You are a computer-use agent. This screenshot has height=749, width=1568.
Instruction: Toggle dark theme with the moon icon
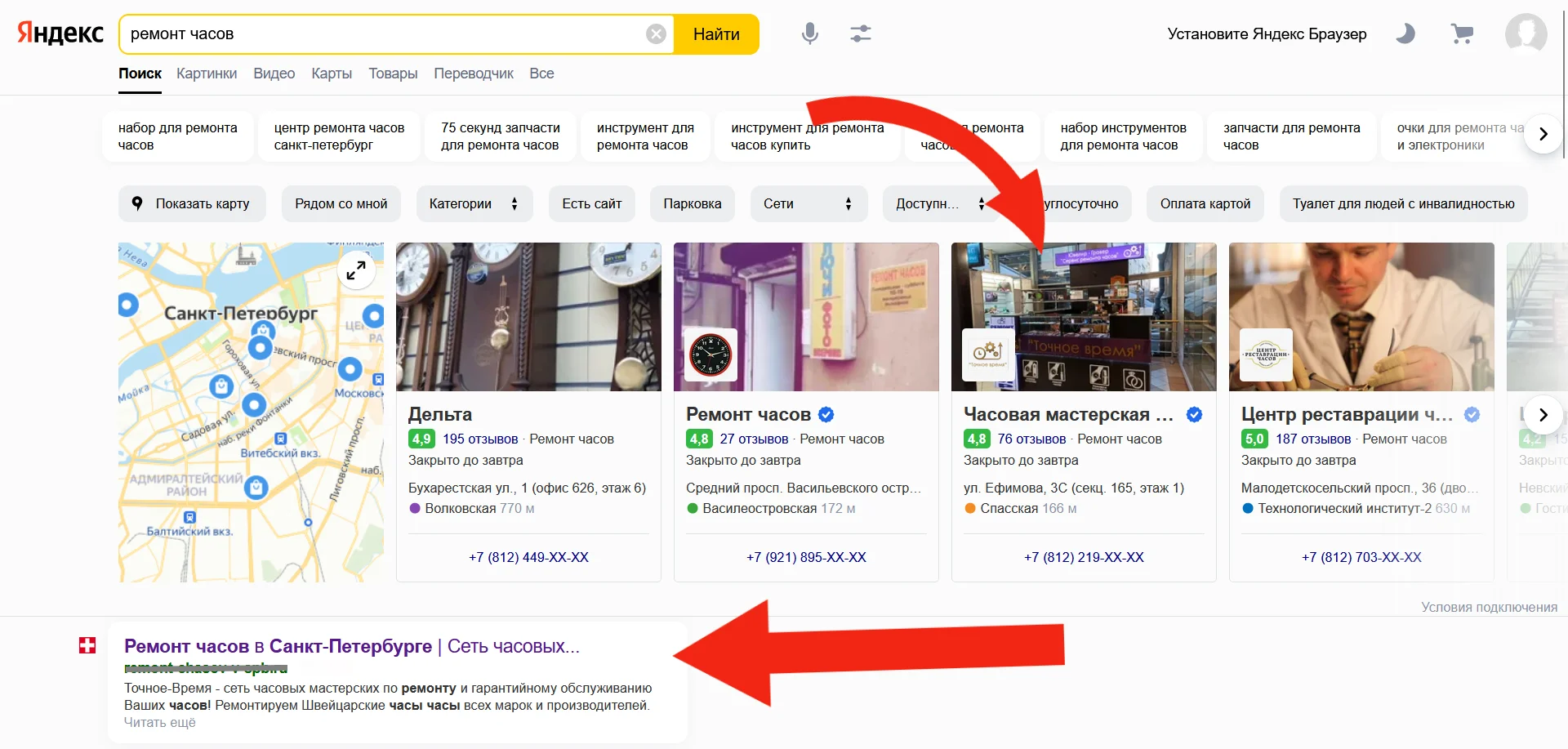pos(1405,33)
